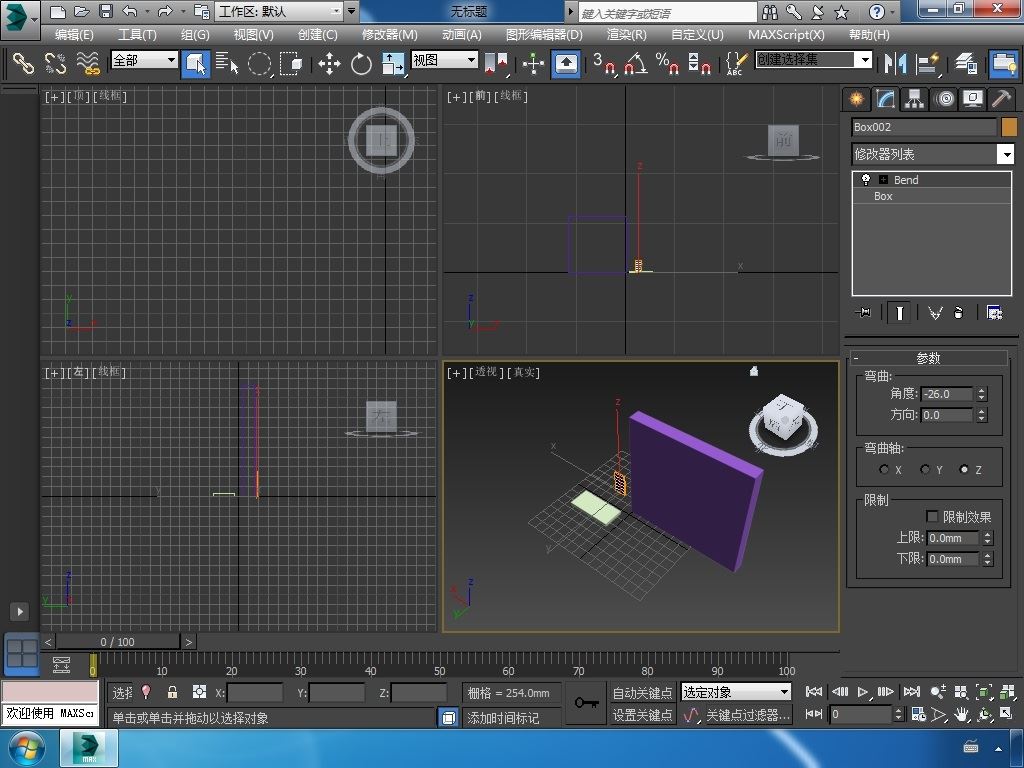1024x768 pixels.
Task: Select the X bend axis radio button
Action: pos(884,469)
